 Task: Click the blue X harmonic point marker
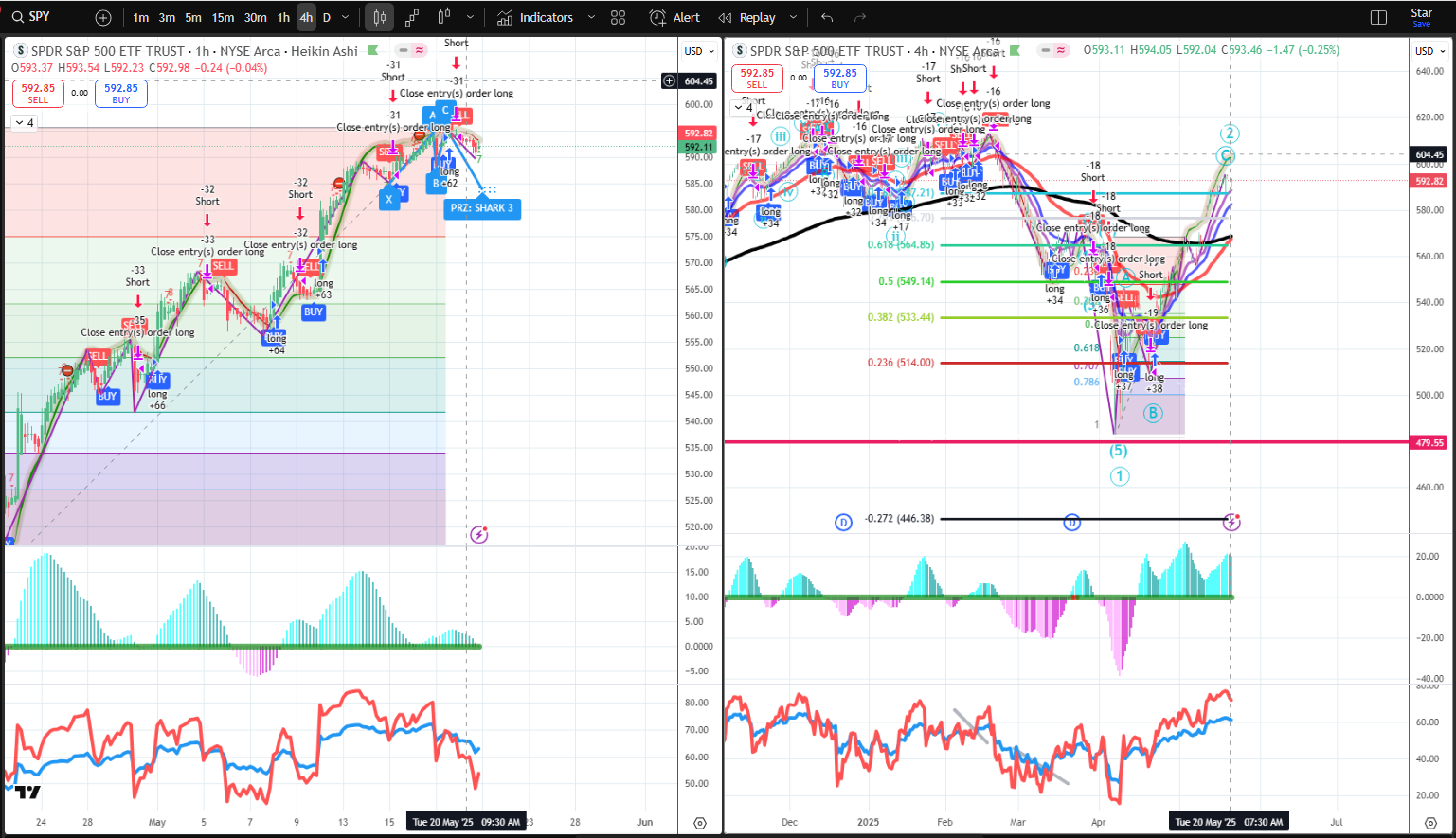[x=388, y=199]
